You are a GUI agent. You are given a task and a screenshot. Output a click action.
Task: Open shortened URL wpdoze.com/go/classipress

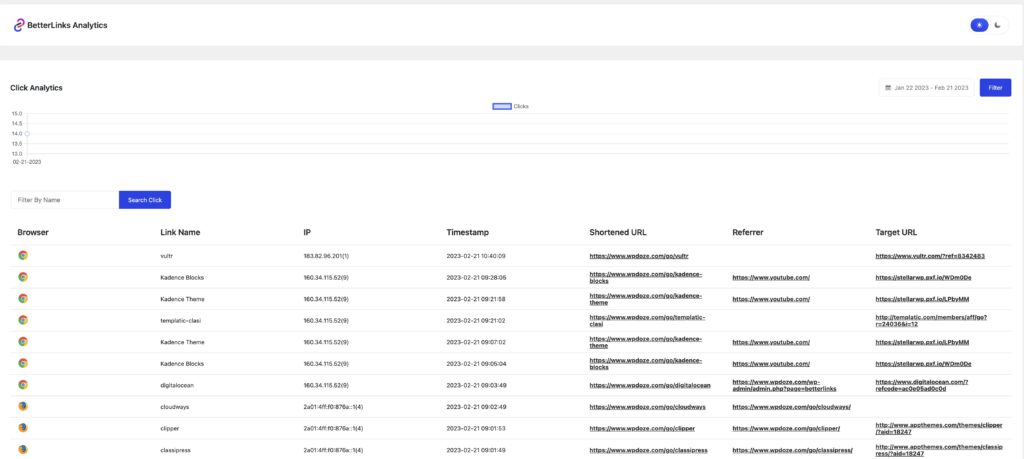point(648,450)
